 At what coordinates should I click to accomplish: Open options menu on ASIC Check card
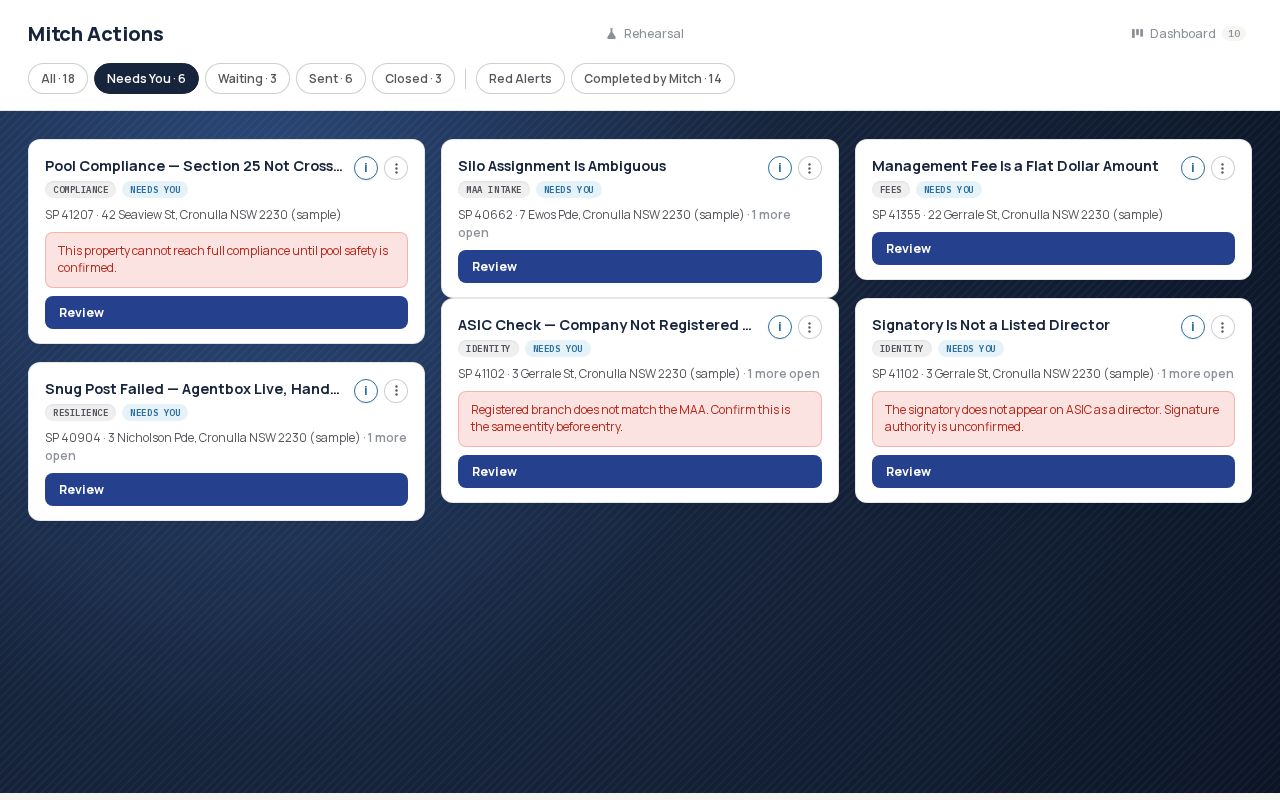point(810,327)
